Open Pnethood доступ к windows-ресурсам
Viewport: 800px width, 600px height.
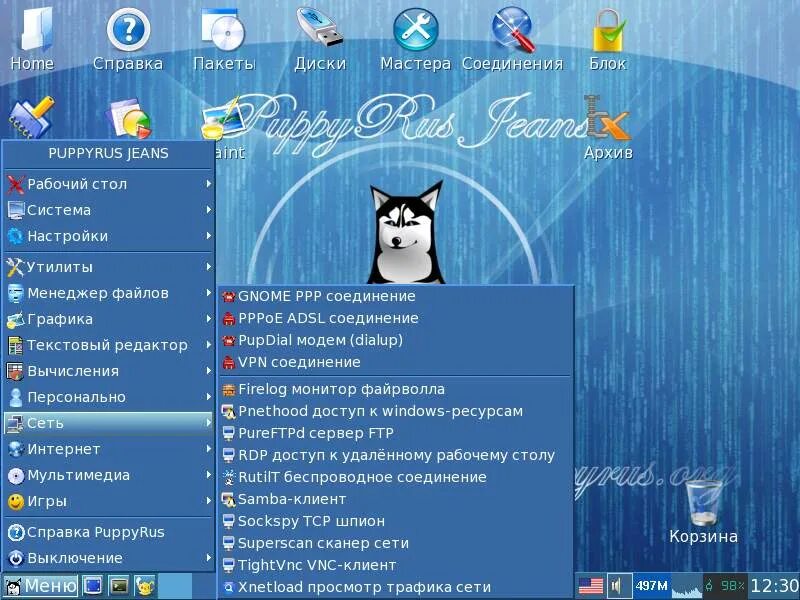pos(395,411)
